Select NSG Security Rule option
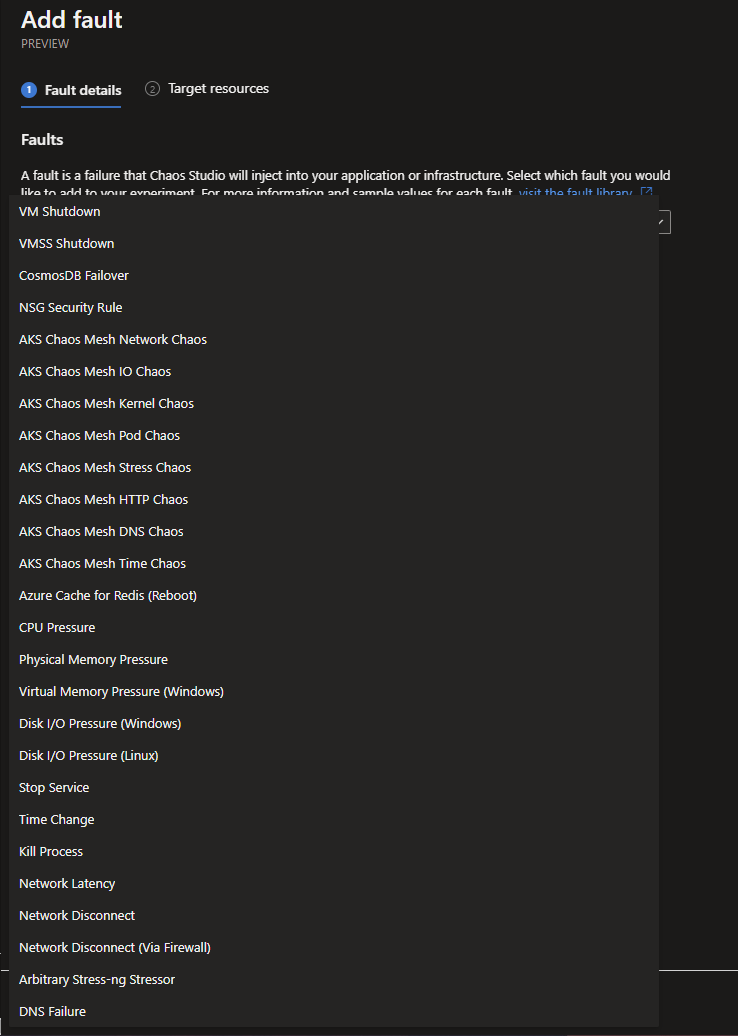Image resolution: width=738 pixels, height=1036 pixels. pyautogui.click(x=71, y=308)
